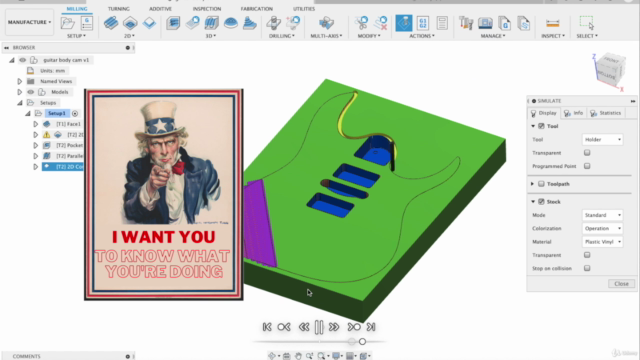Toggle visibility of guitar body cam v1
Screen dimensions: 640x360
pyautogui.click(x=22, y=60)
